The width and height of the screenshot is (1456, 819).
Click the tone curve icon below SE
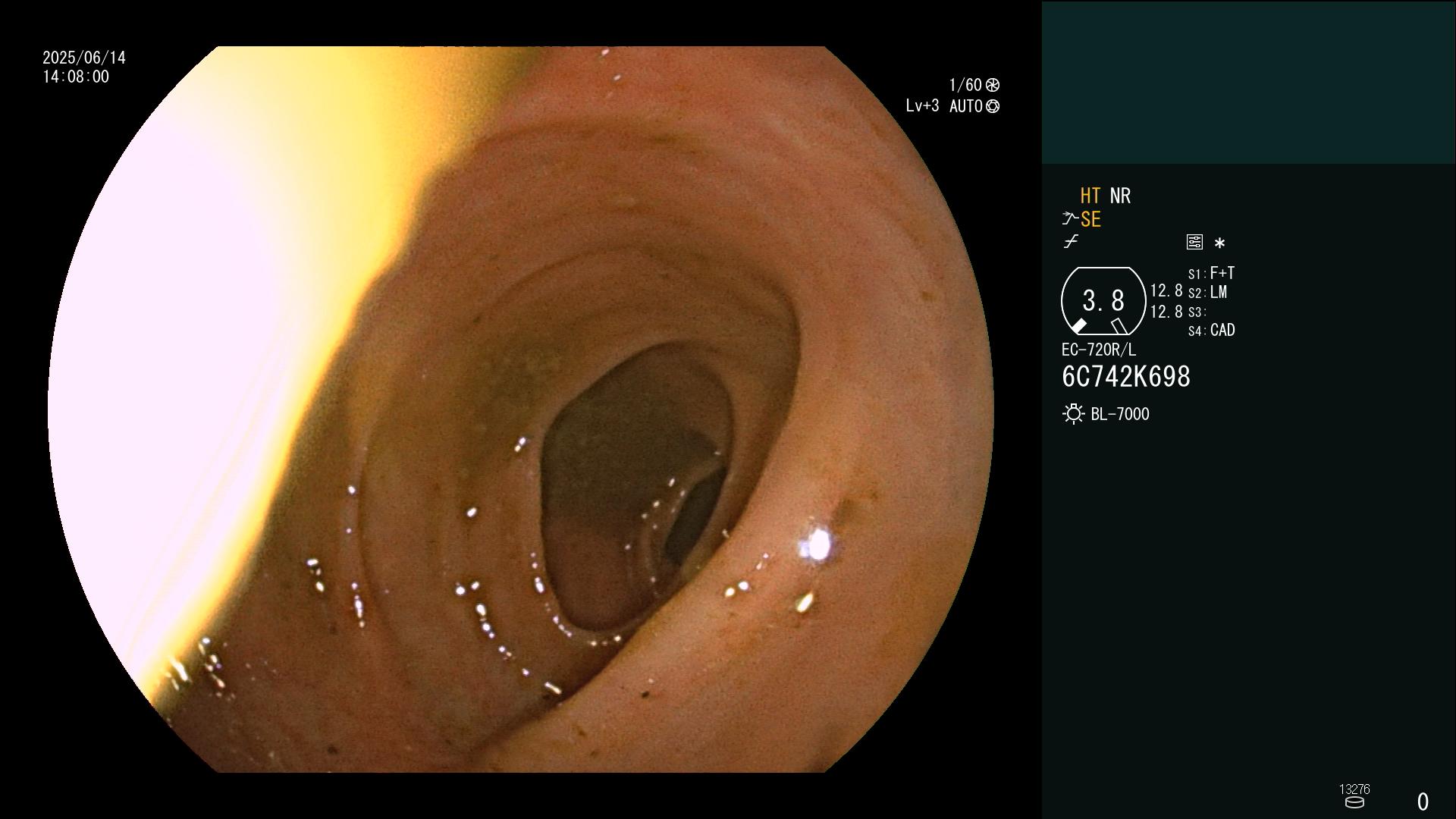pyautogui.click(x=1071, y=242)
